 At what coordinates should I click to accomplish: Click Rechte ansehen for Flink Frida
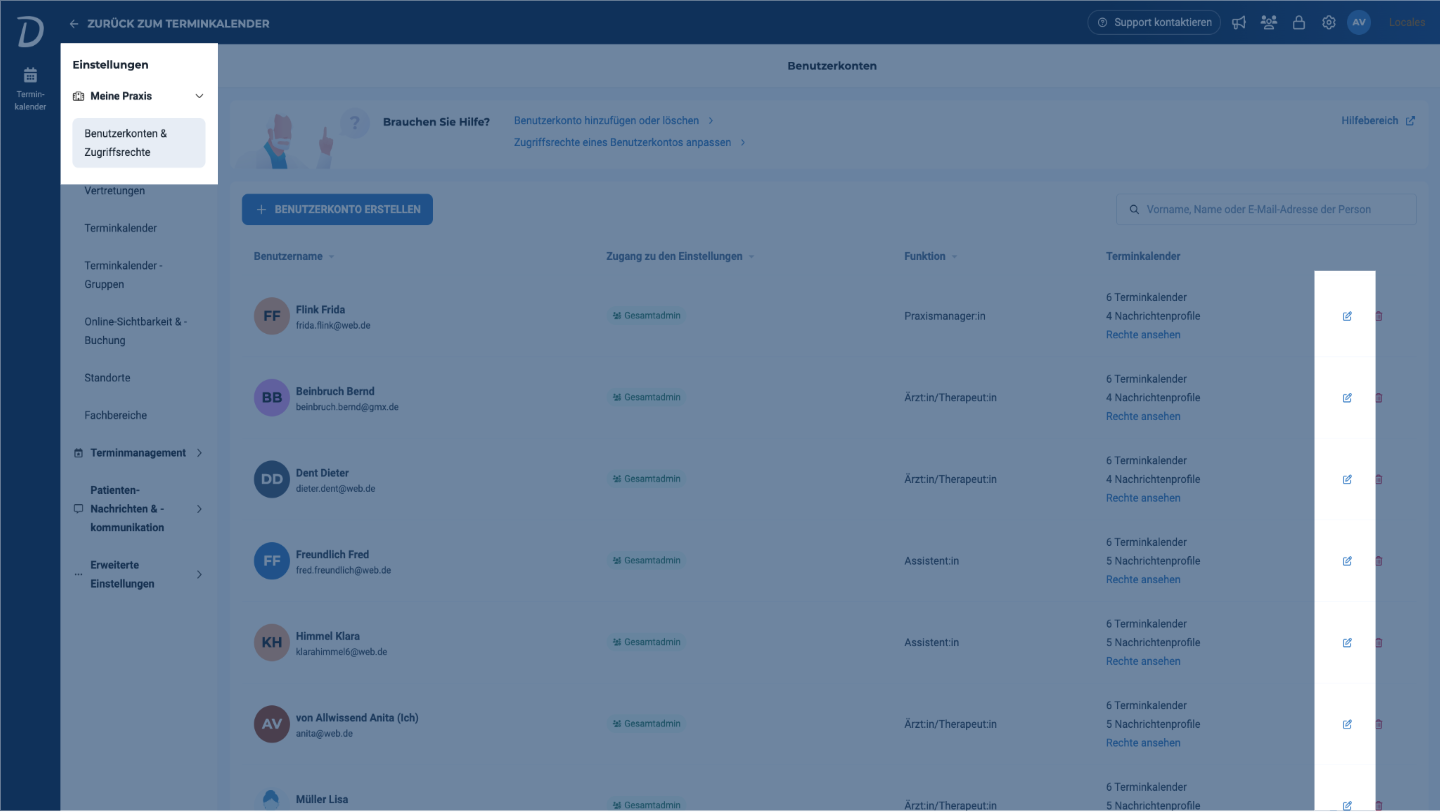point(1143,335)
